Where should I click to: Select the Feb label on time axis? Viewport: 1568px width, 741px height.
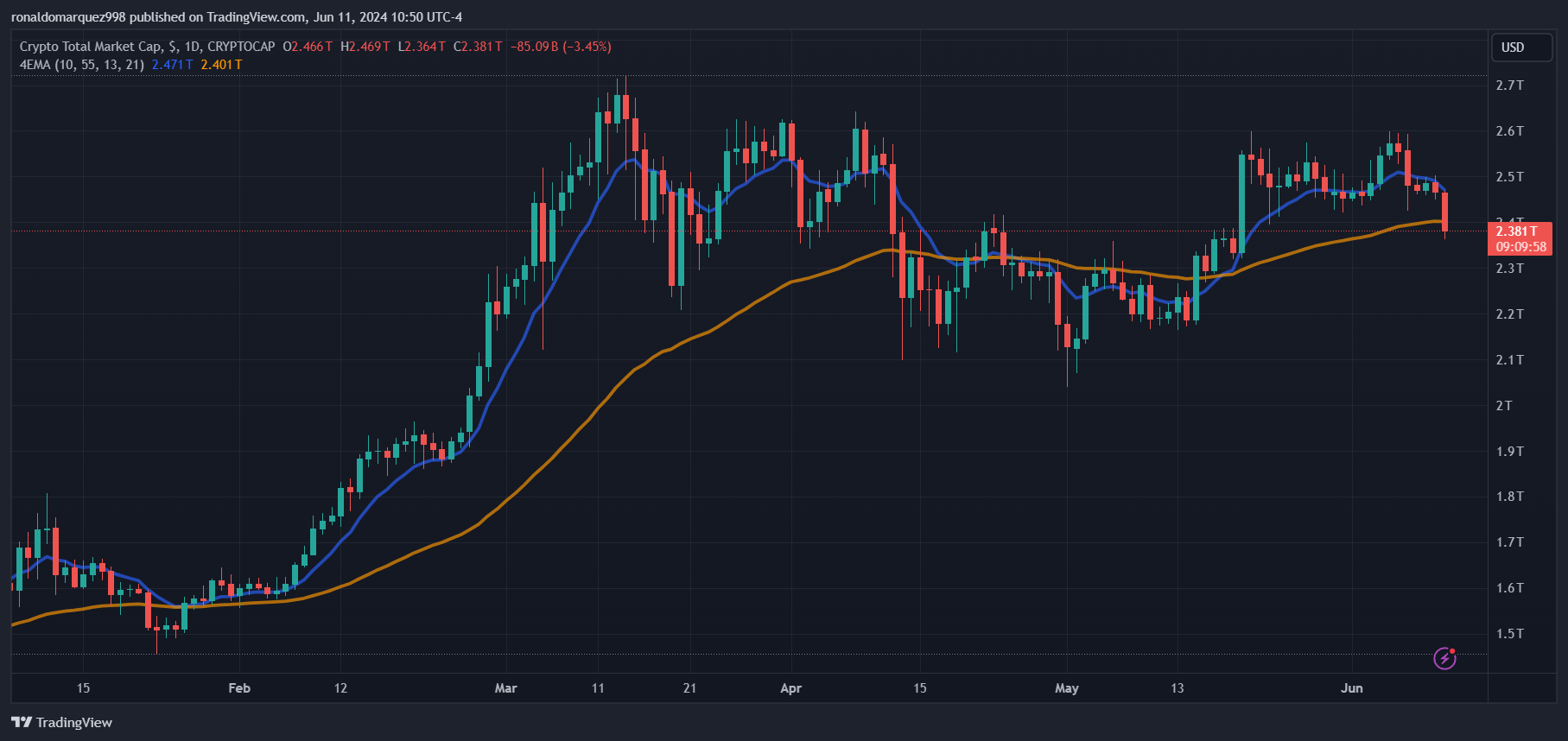239,688
